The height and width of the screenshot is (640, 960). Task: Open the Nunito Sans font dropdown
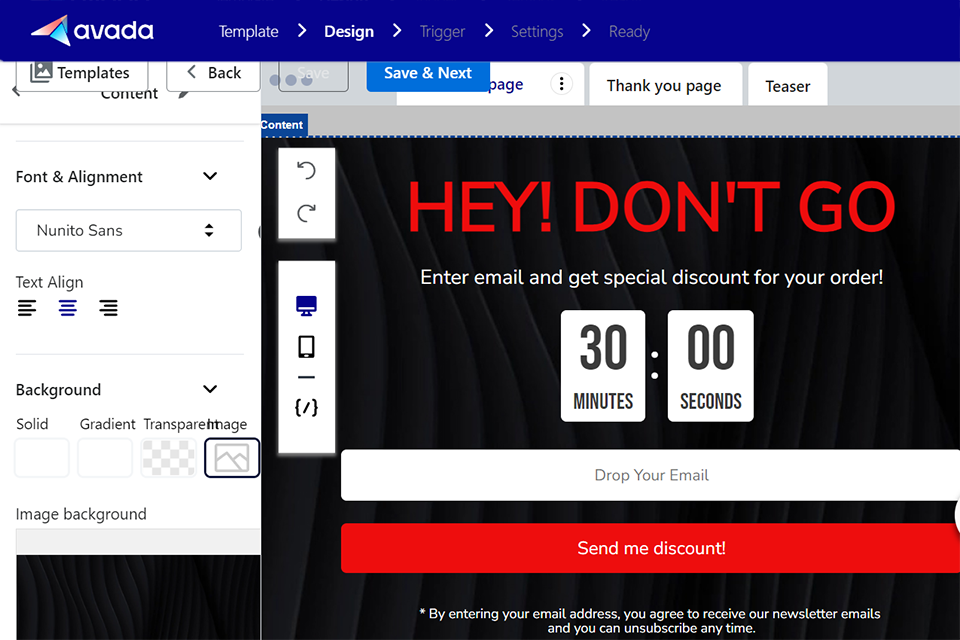click(x=129, y=230)
